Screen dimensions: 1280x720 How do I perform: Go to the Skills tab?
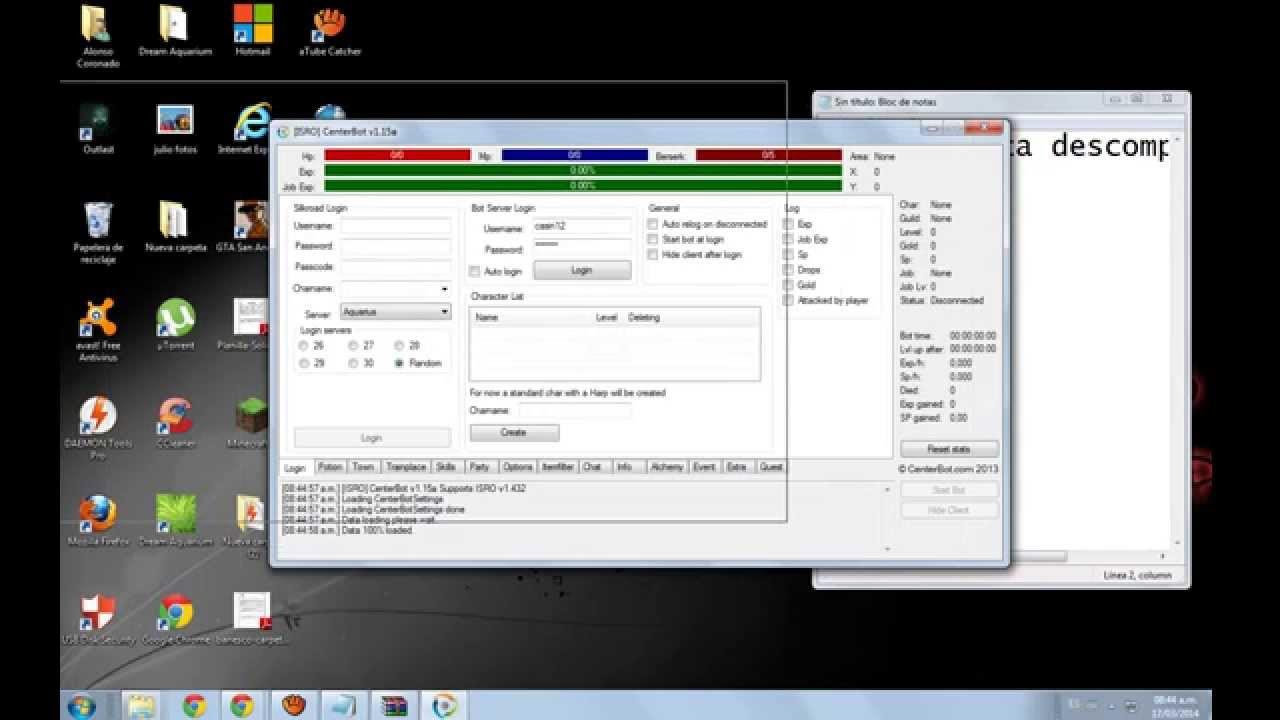[446, 467]
